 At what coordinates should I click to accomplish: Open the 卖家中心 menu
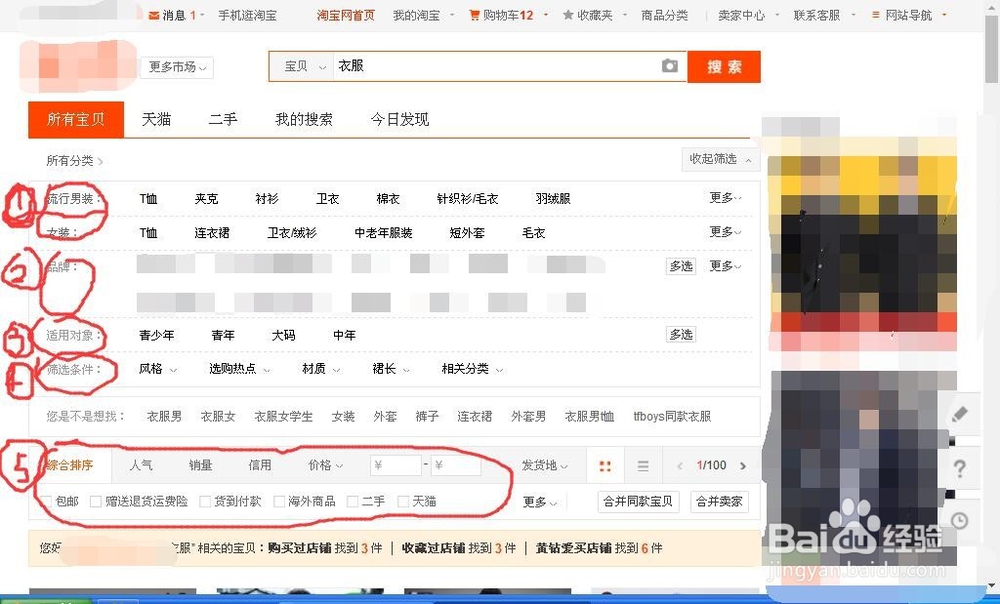741,15
